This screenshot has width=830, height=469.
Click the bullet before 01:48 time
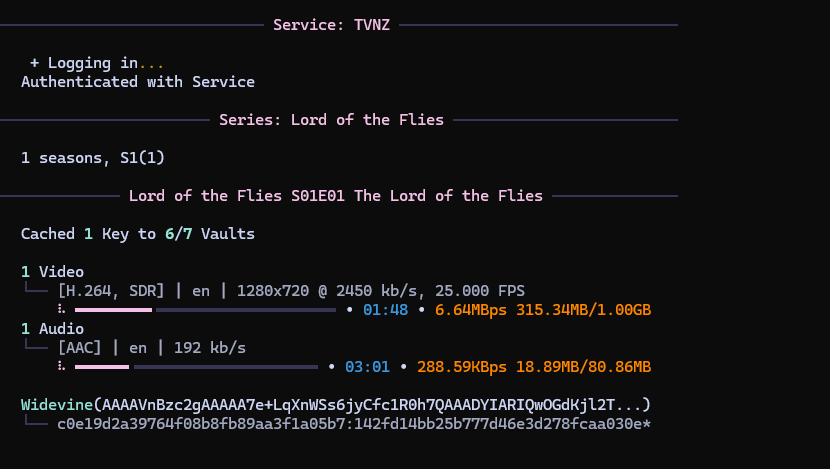tap(349, 310)
